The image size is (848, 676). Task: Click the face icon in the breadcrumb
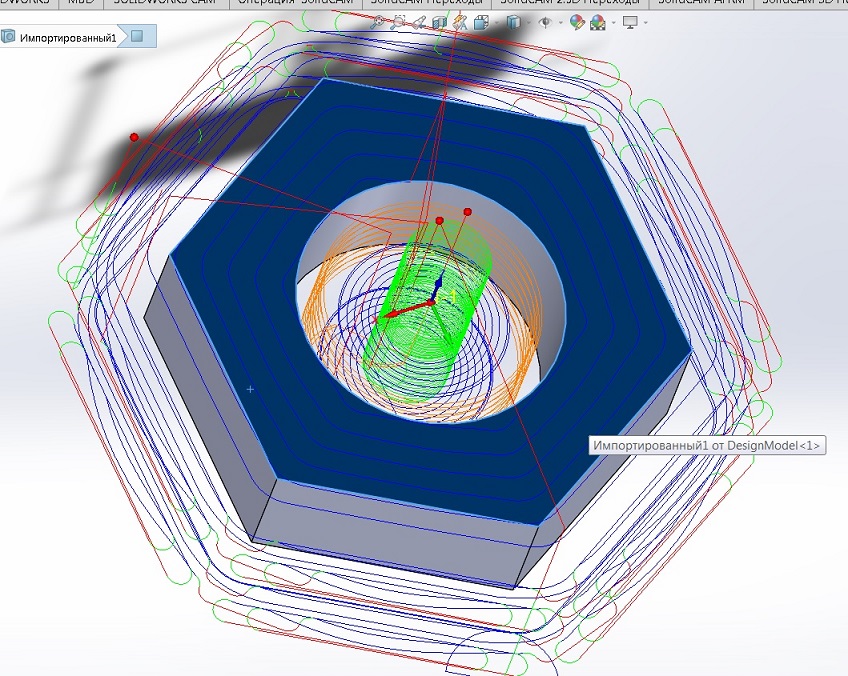tap(137, 36)
